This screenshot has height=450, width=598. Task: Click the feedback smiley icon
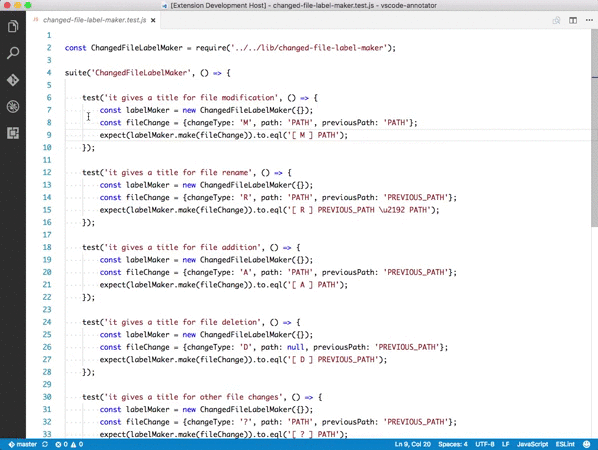pyautogui.click(x=587, y=444)
